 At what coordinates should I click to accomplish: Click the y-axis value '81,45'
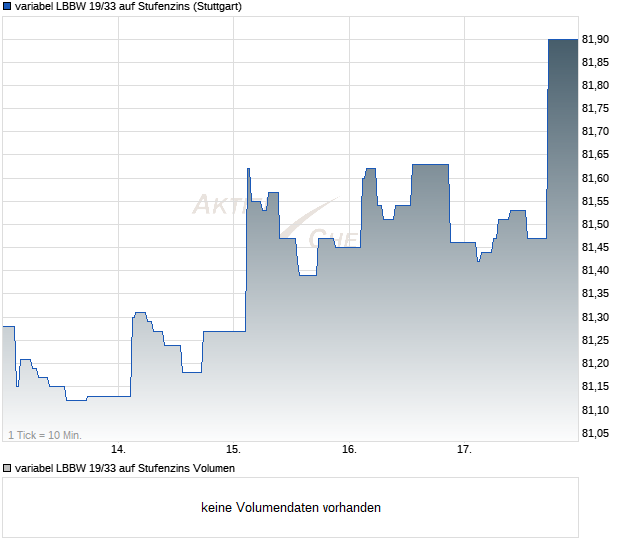595,247
